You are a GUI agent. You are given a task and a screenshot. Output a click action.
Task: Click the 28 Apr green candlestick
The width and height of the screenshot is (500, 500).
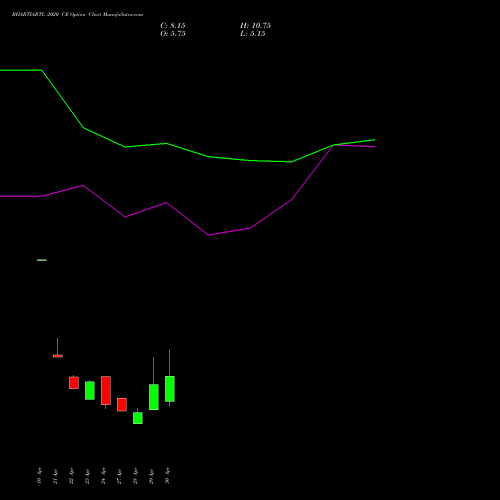[138, 418]
